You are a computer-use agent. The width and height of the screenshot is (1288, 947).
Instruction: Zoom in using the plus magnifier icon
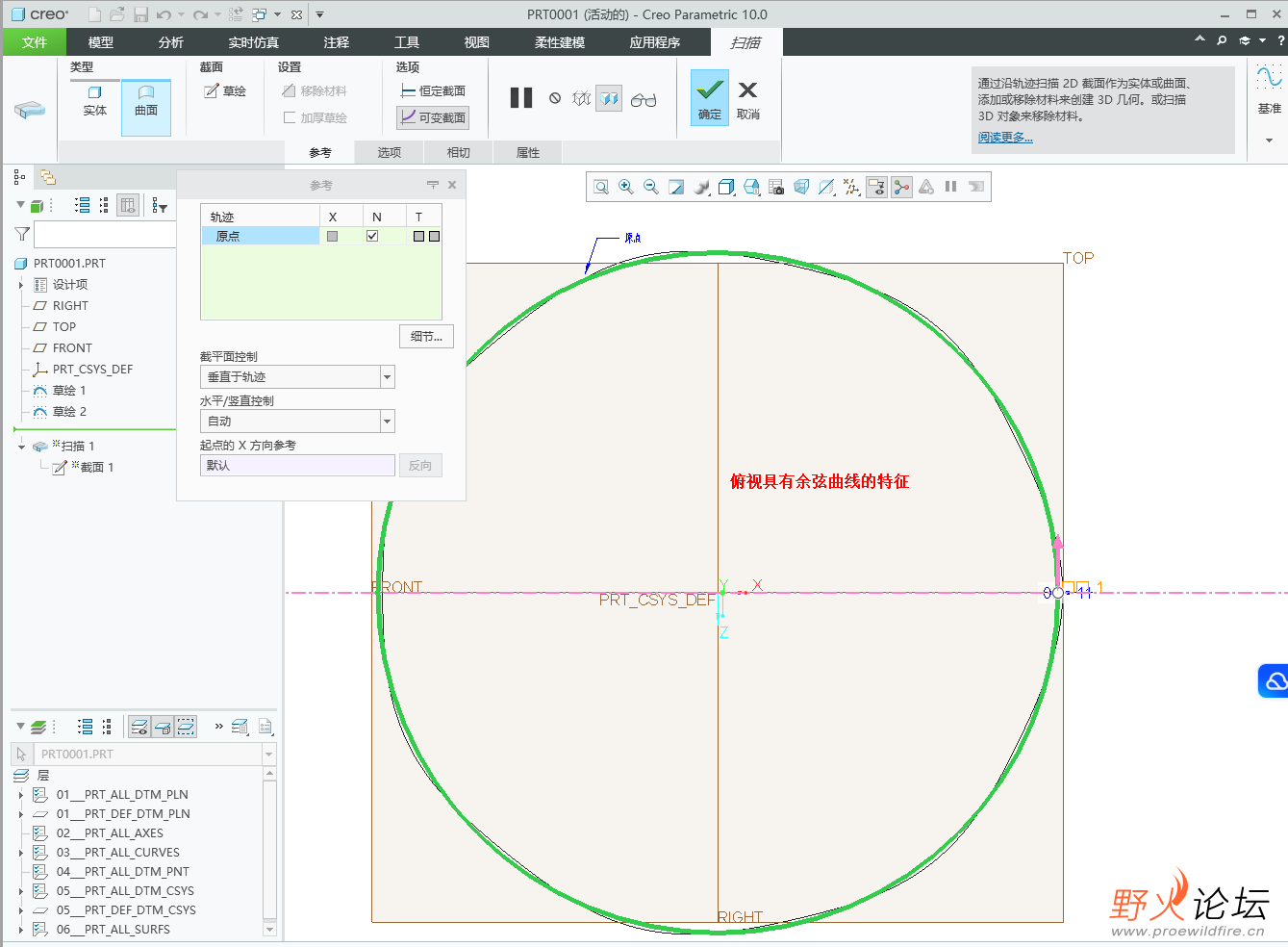point(626,187)
